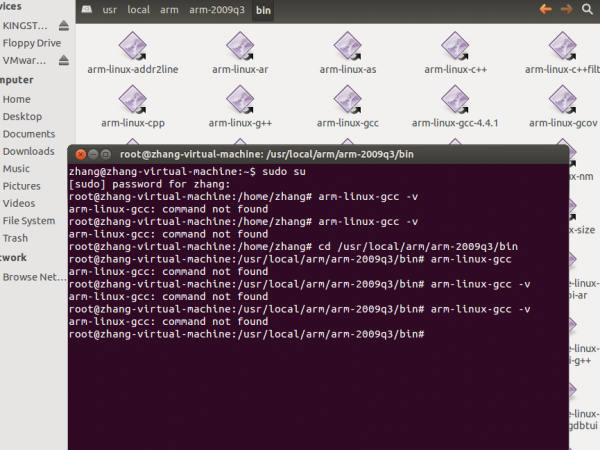Viewport: 600px width, 450px height.
Task: Select File System in the sidebar
Action: click(29, 220)
